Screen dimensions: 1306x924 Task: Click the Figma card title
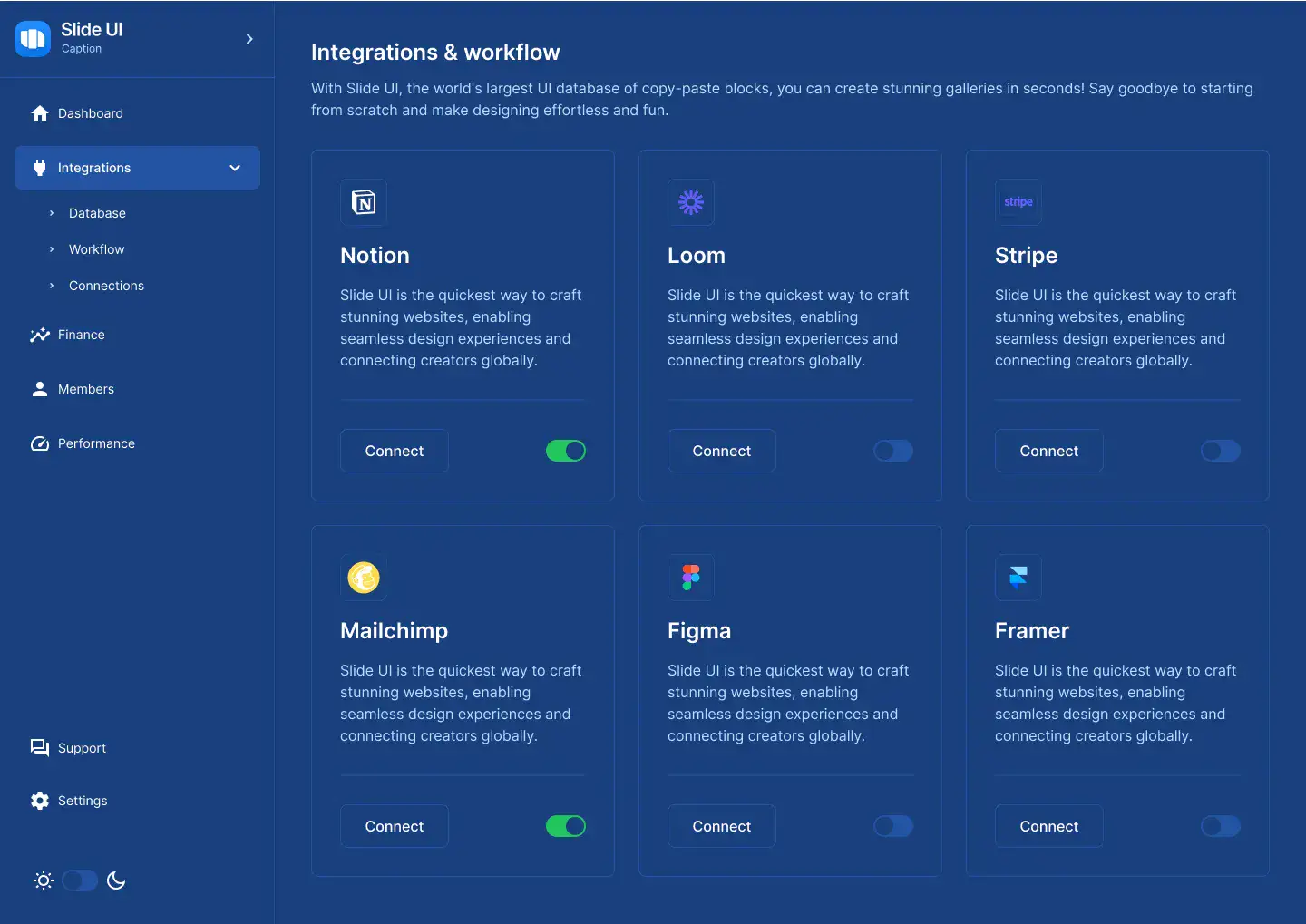tap(699, 631)
